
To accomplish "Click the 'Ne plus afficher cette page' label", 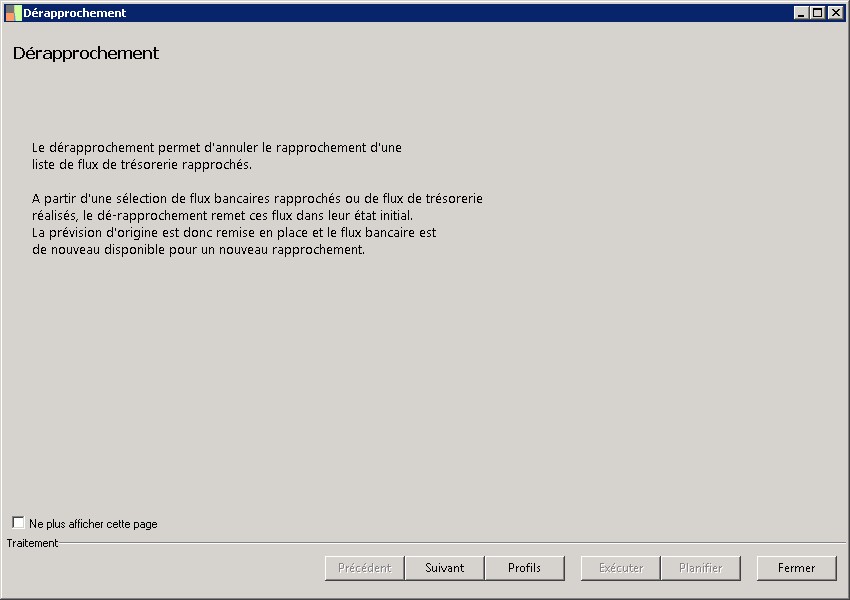I will (93, 524).
